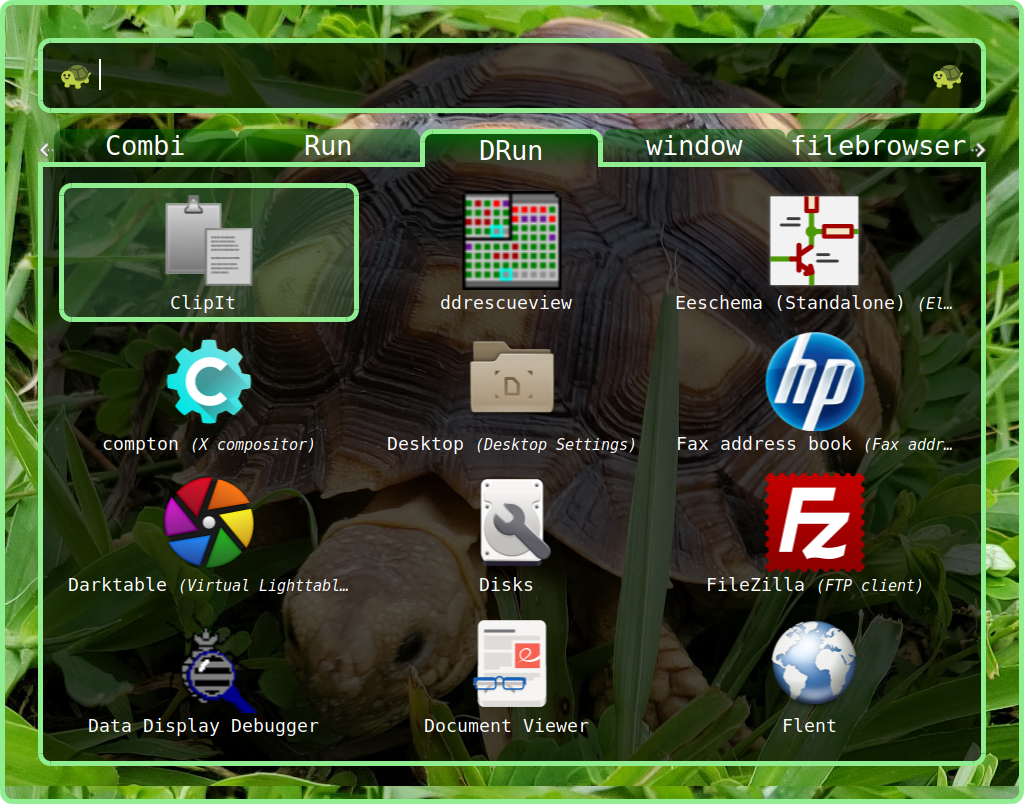The width and height of the screenshot is (1024, 804).
Task: Launch the Disks utility icon
Action: (x=512, y=522)
